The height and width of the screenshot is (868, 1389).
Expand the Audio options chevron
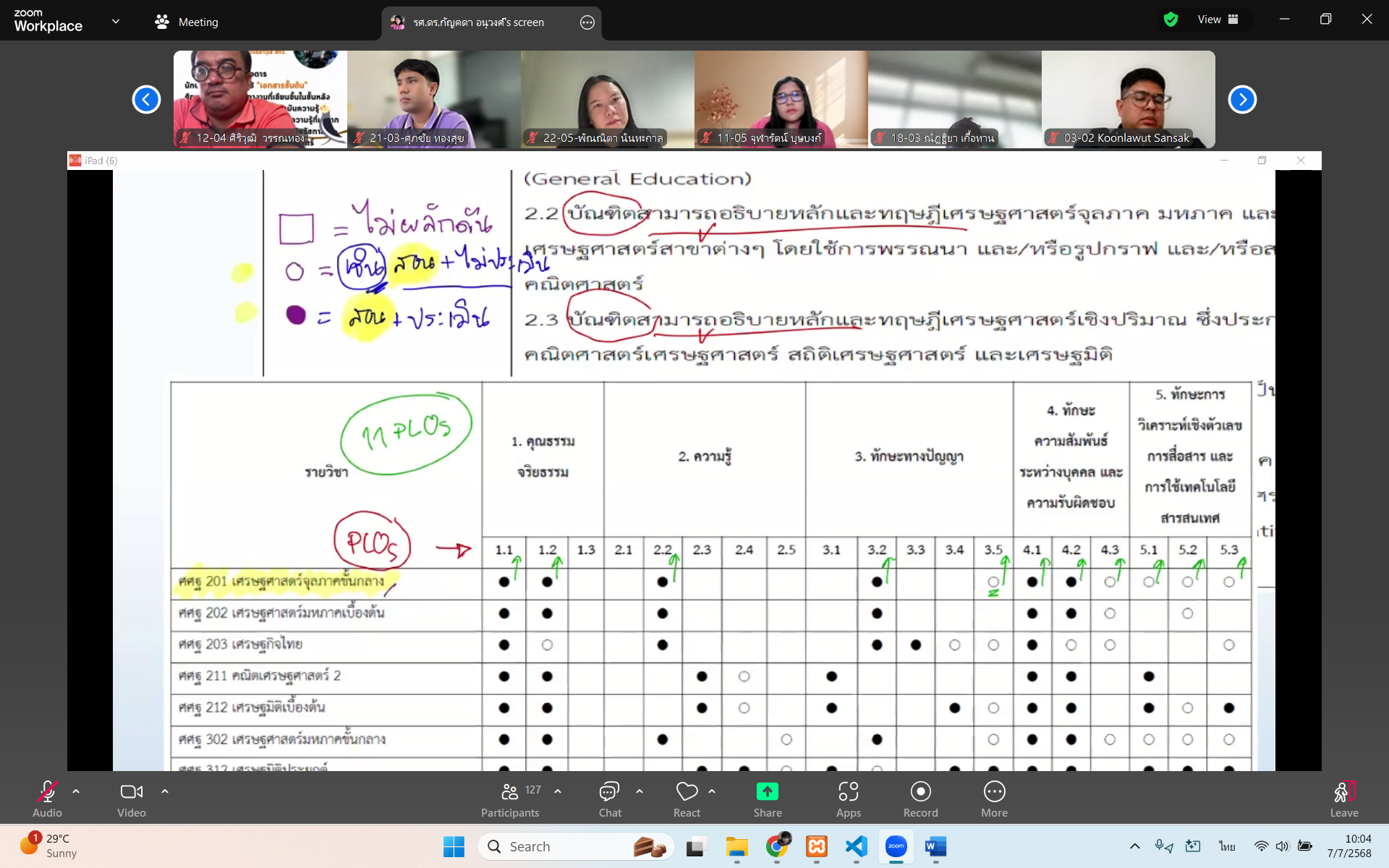[x=76, y=791]
